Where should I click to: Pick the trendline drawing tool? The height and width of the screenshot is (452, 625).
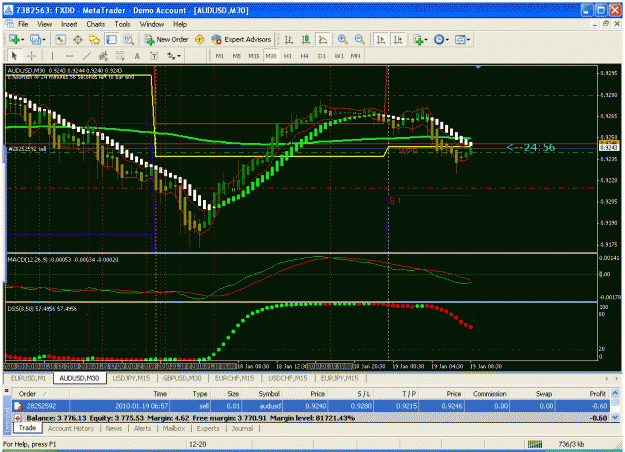coord(86,56)
